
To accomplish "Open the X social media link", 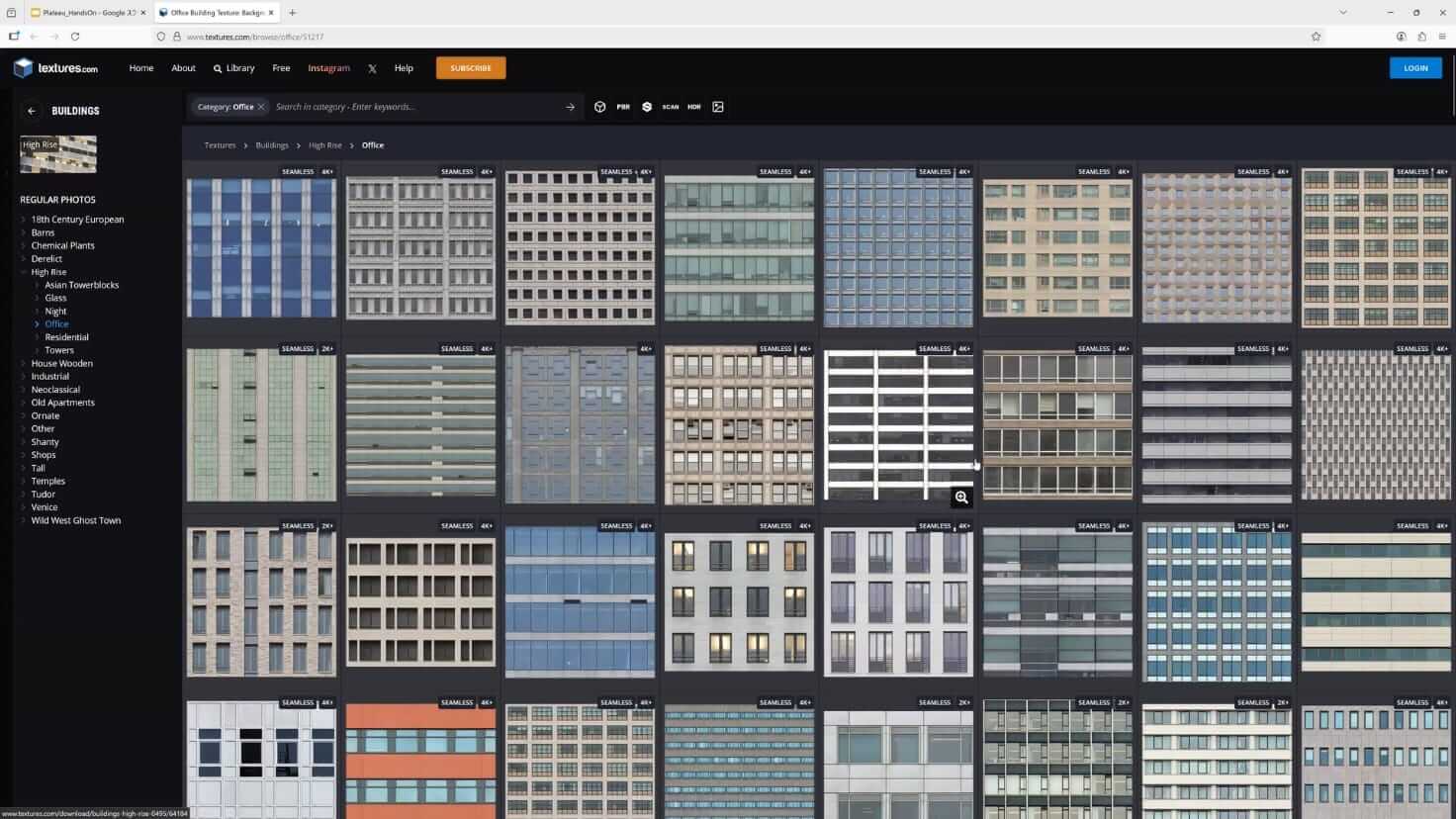I will (x=372, y=68).
